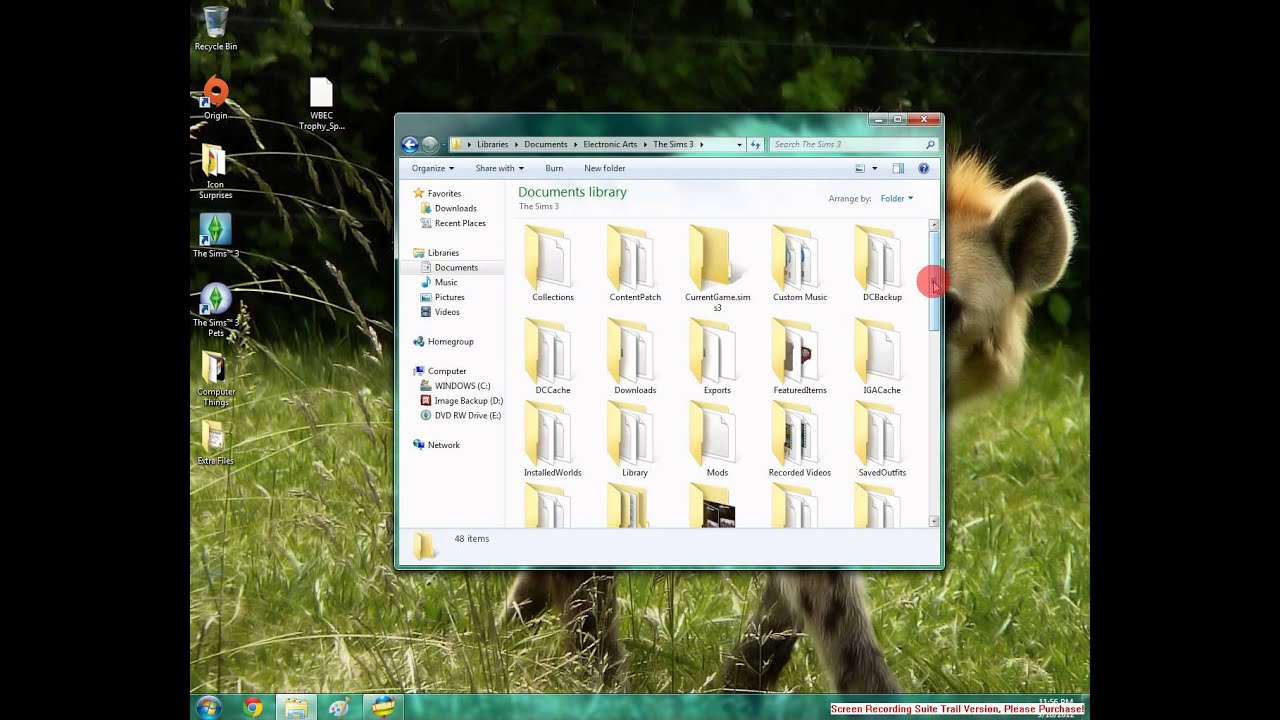This screenshot has width=1280, height=720.
Task: Open the Downloads folder in The Sims 3
Action: tap(635, 356)
